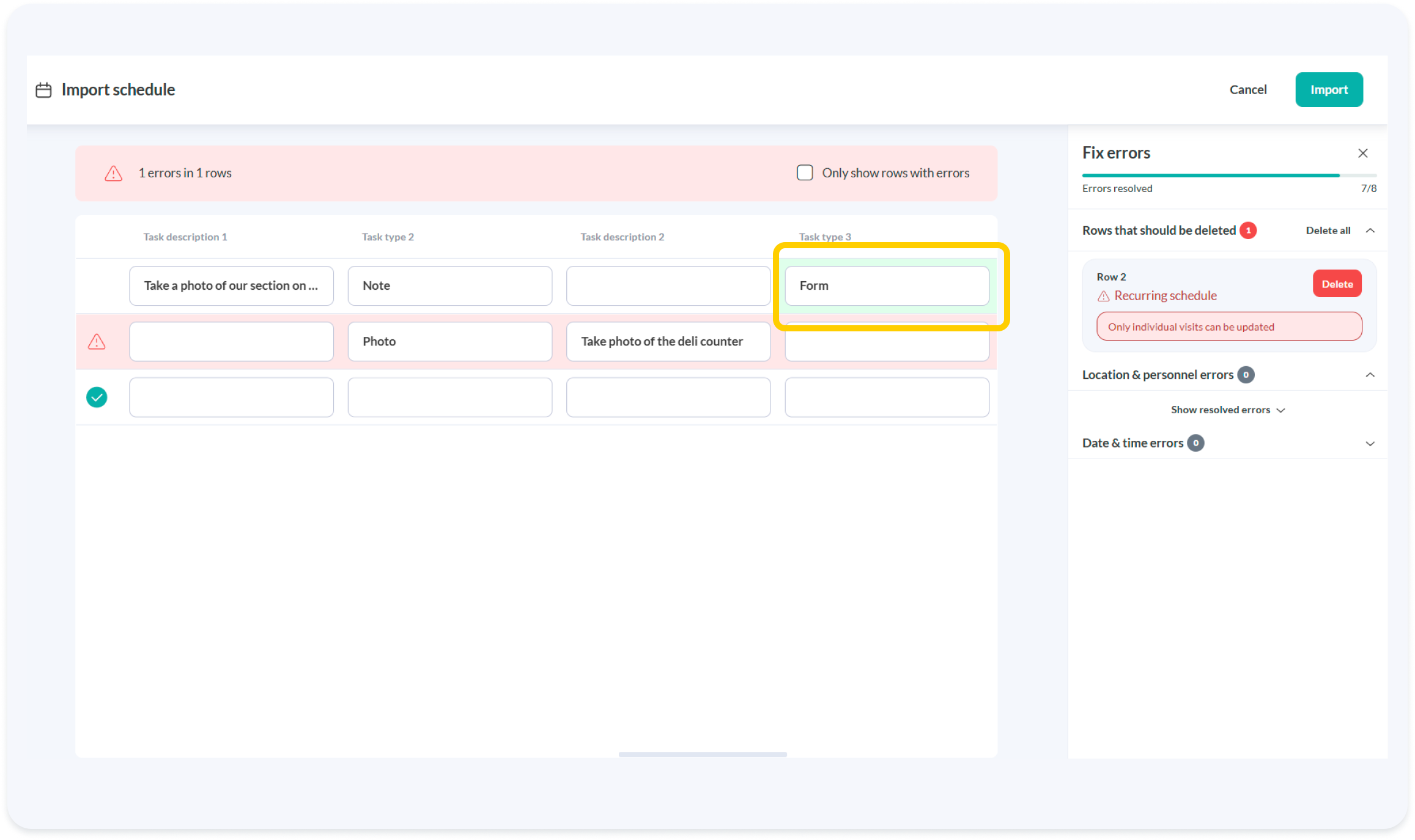This screenshot has height=840, width=1415.
Task: Click the Location & personnel errors count badge
Action: (x=1246, y=375)
